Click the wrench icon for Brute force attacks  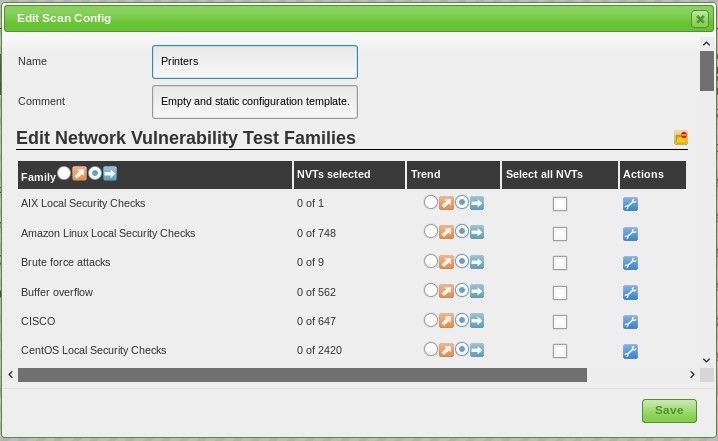coord(630,263)
